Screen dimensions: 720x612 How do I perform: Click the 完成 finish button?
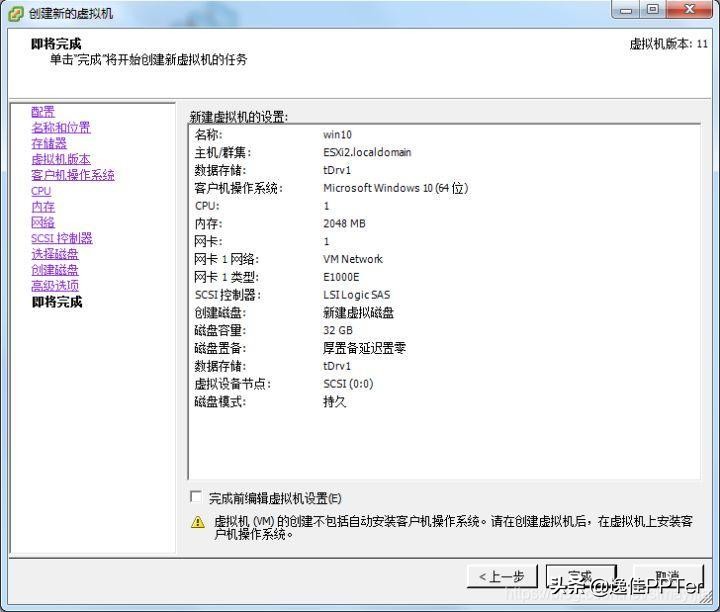[x=580, y=576]
